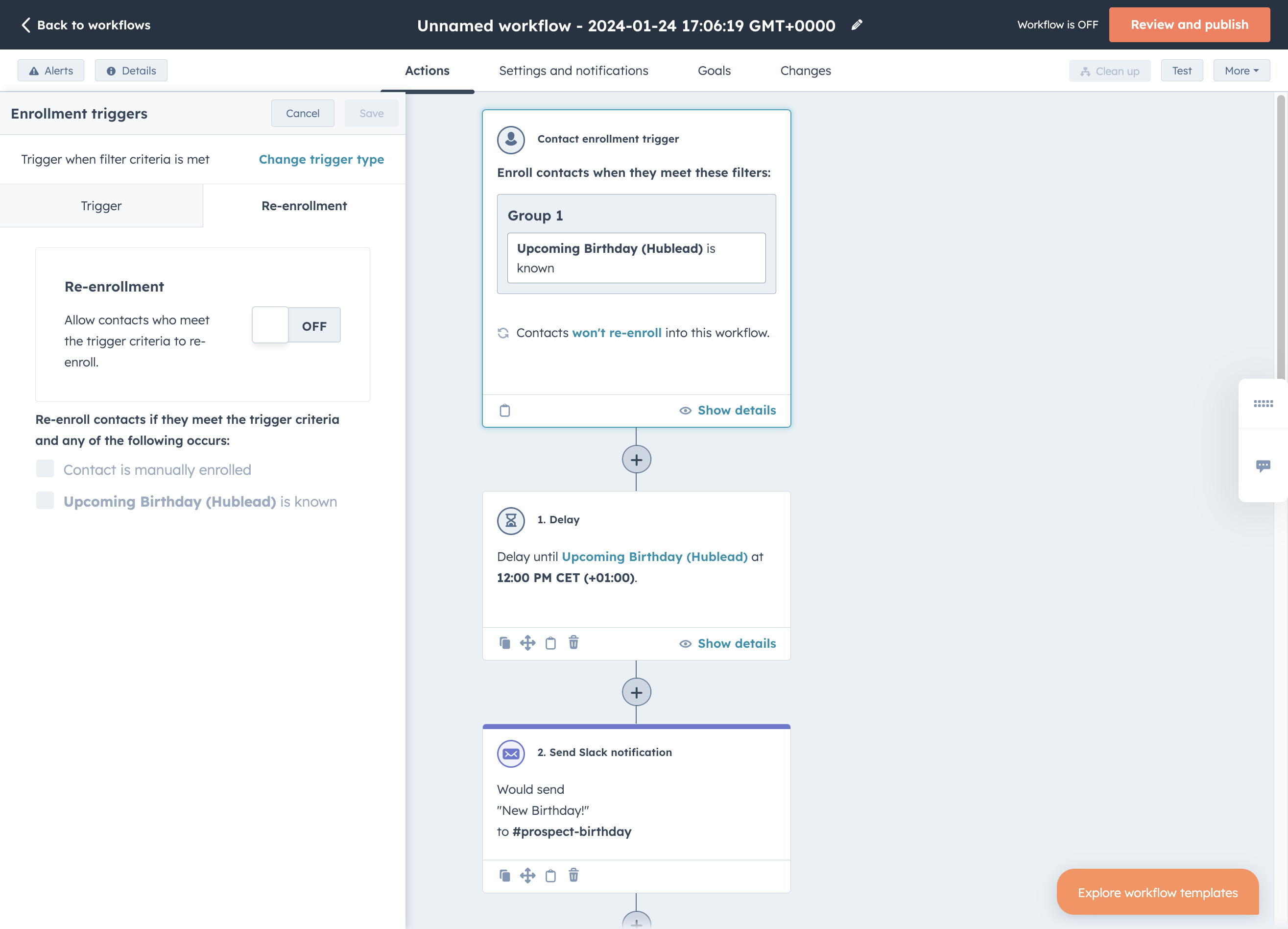Delete the Send Slack notification action

click(x=573, y=876)
